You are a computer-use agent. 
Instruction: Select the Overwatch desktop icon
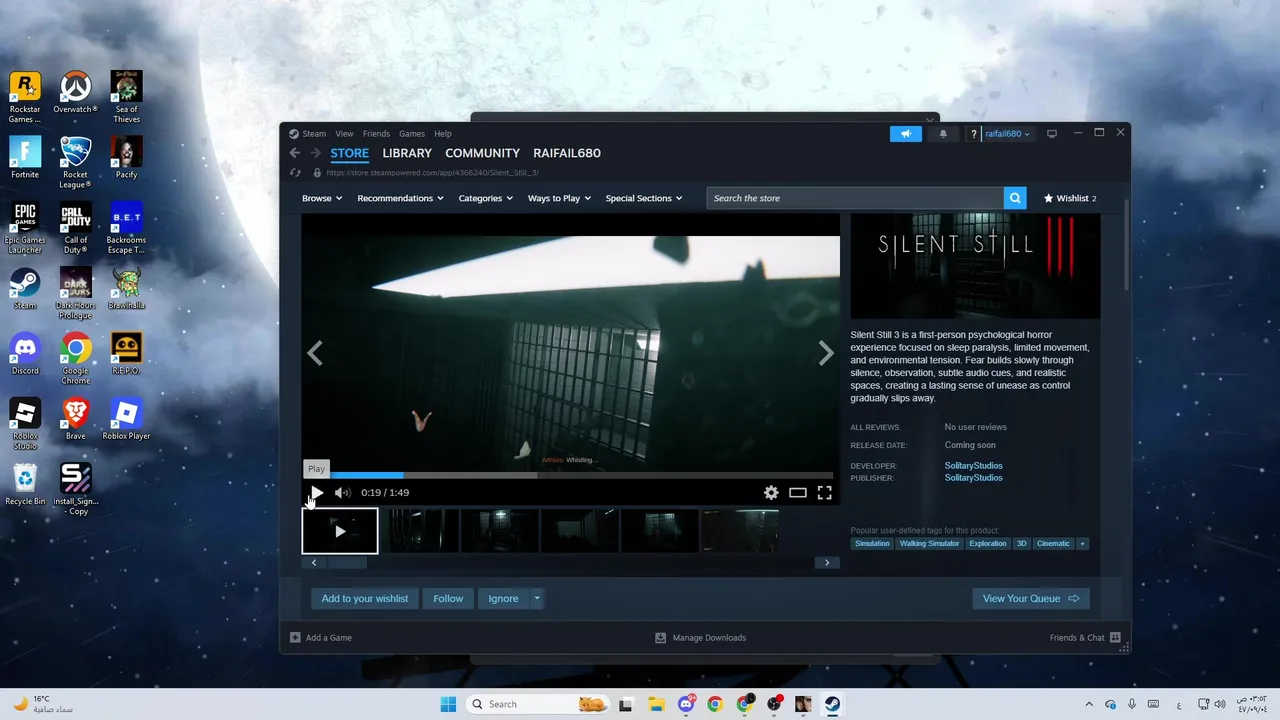[75, 93]
